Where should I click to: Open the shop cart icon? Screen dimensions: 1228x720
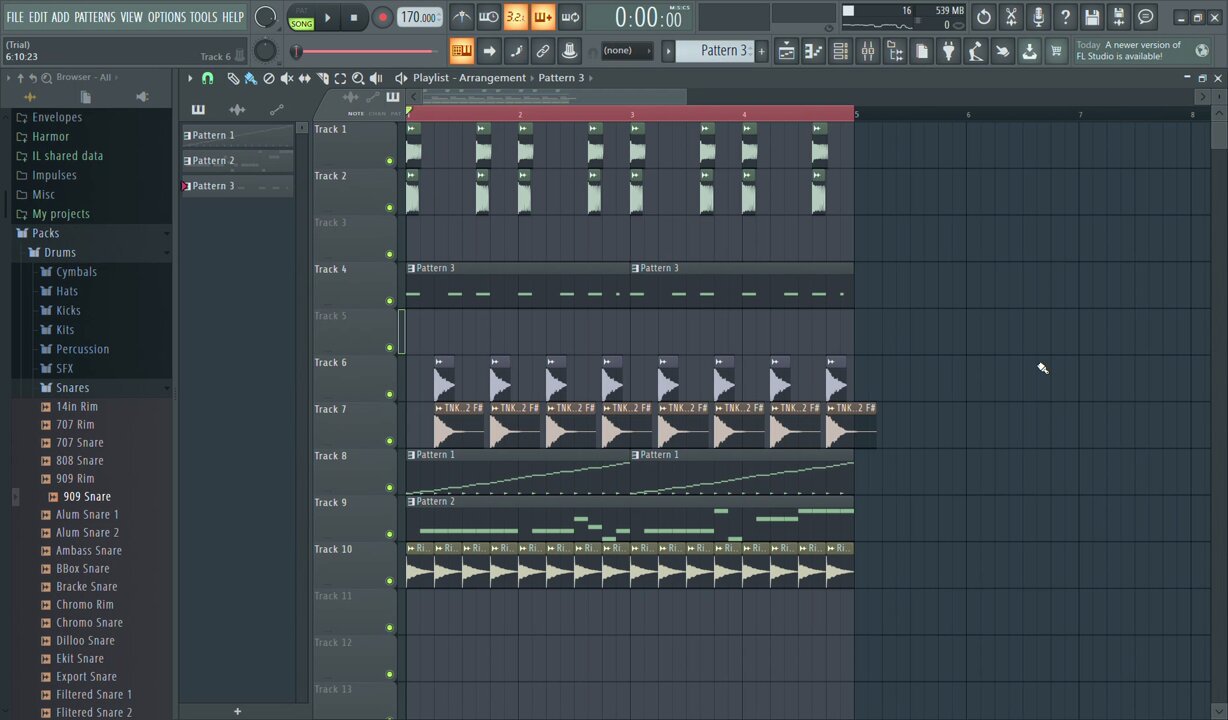point(1056,50)
